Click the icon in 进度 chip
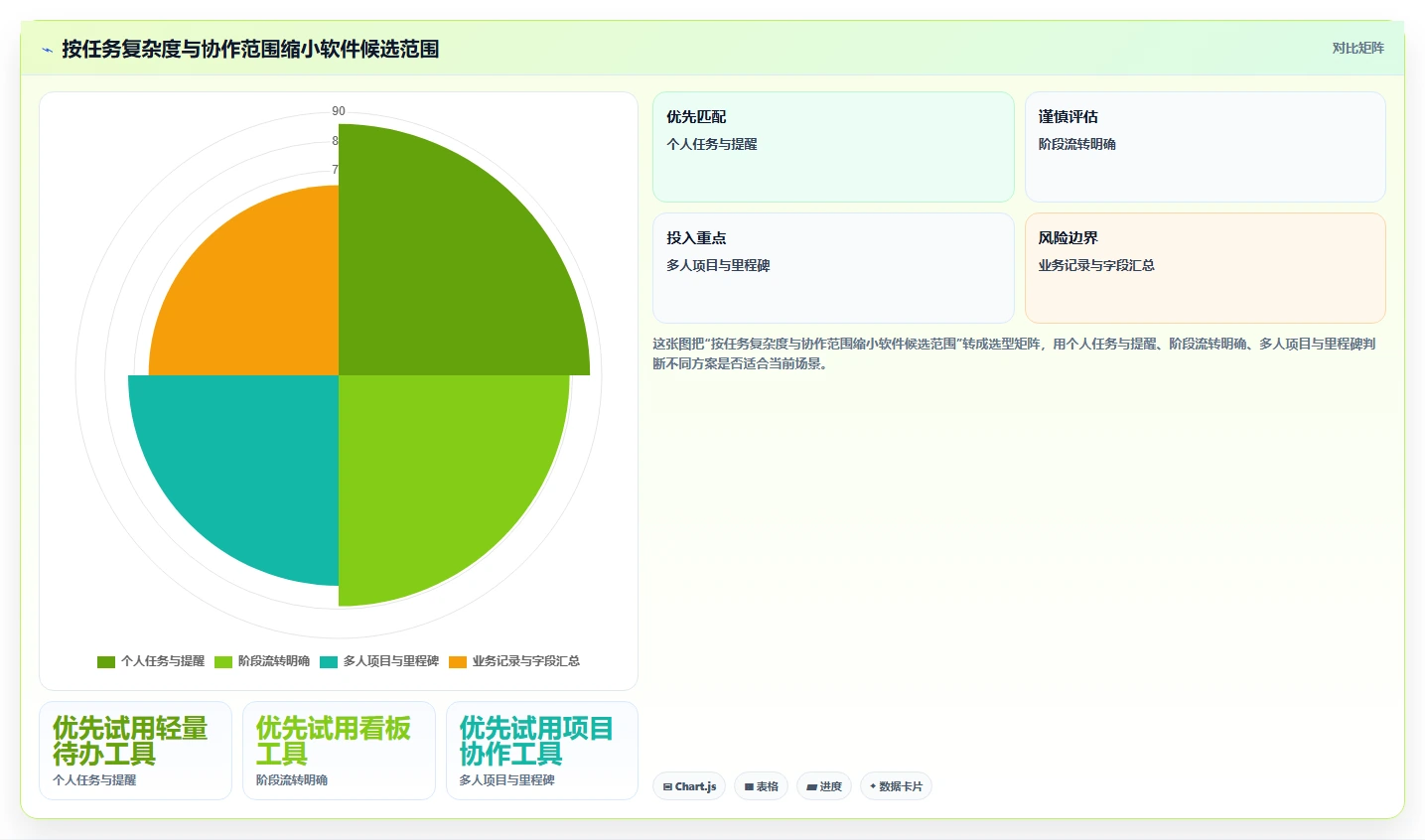The width and height of the screenshot is (1425, 840). pos(811,786)
